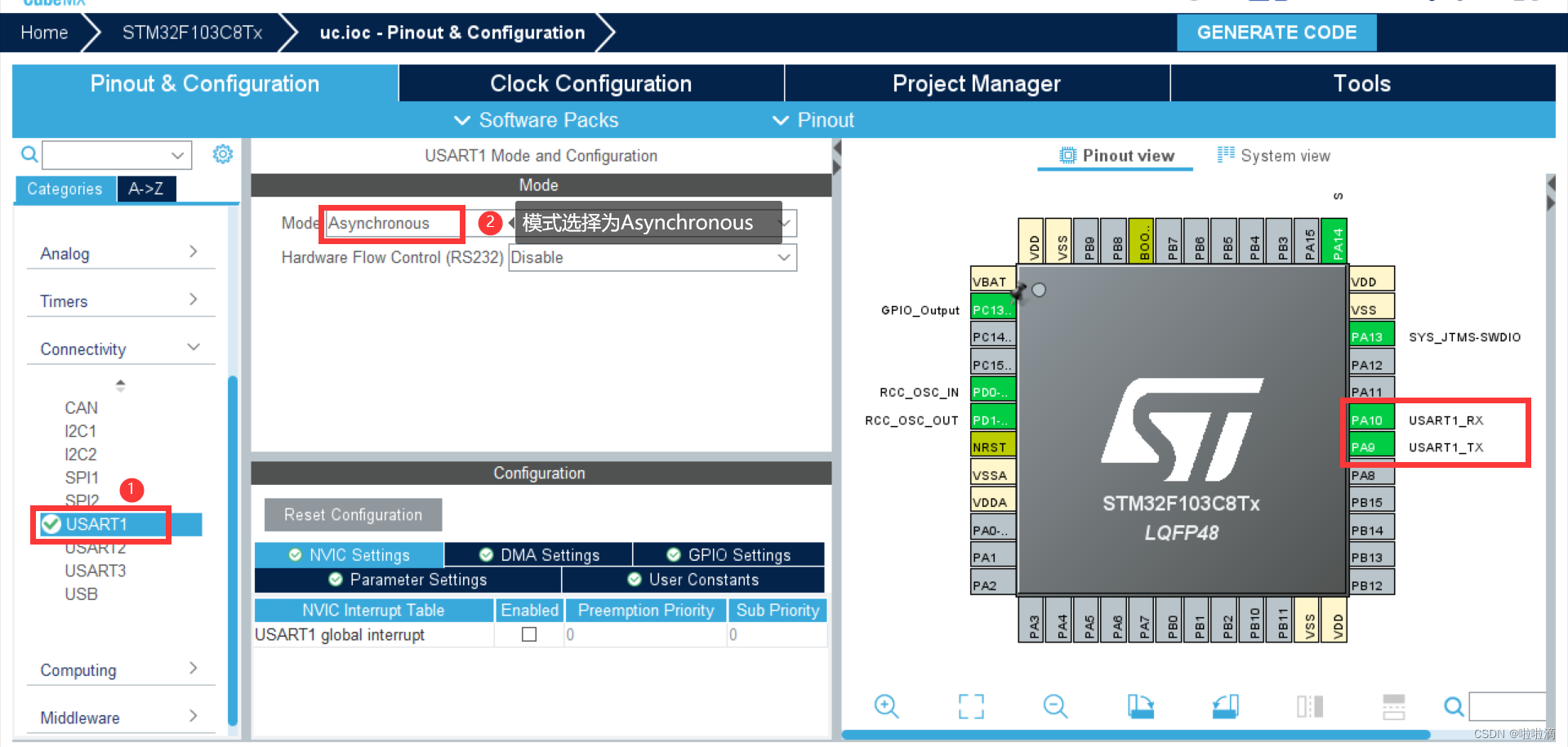Open the category search combo box arrow
This screenshot has width=1568, height=747.
tap(177, 155)
